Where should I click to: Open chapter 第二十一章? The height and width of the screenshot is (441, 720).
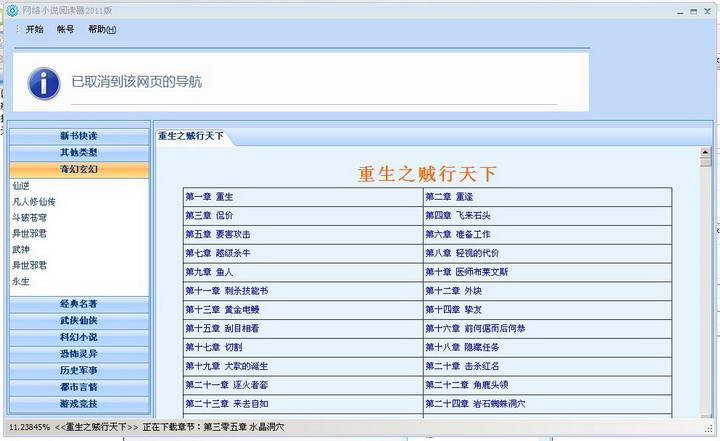coord(226,385)
